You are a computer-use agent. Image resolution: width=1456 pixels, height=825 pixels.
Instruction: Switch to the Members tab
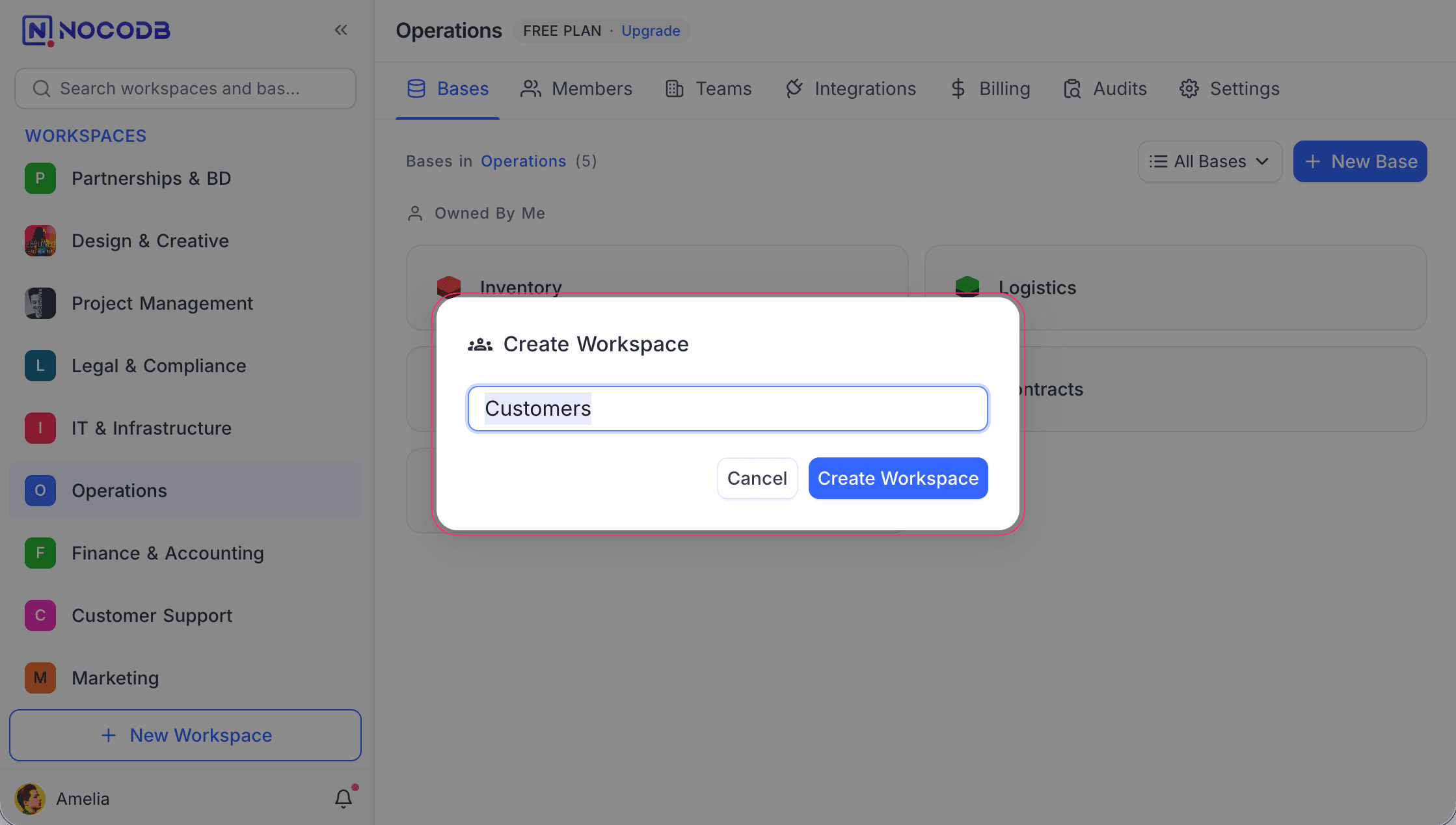[576, 88]
